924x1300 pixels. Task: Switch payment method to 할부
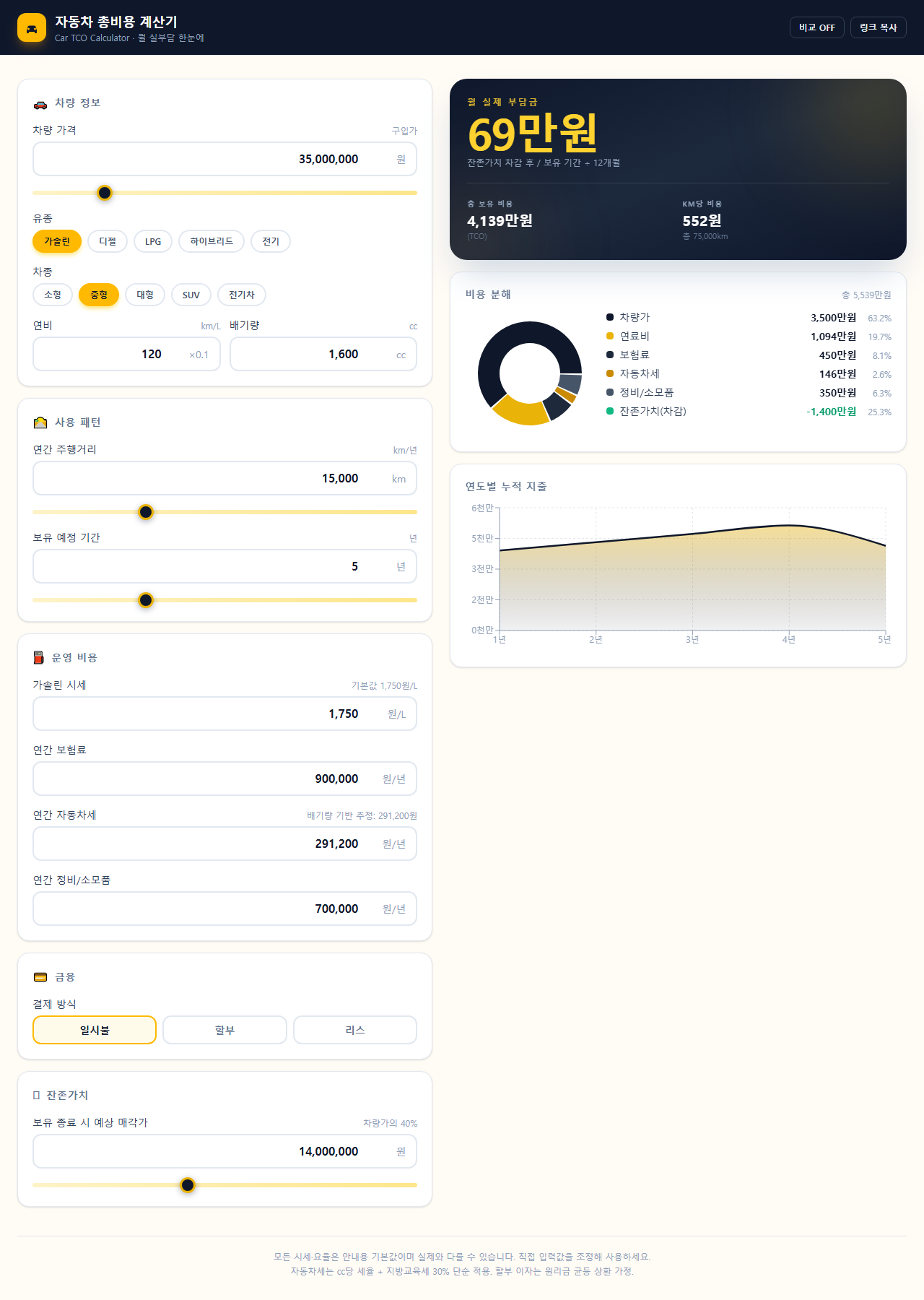click(225, 1030)
